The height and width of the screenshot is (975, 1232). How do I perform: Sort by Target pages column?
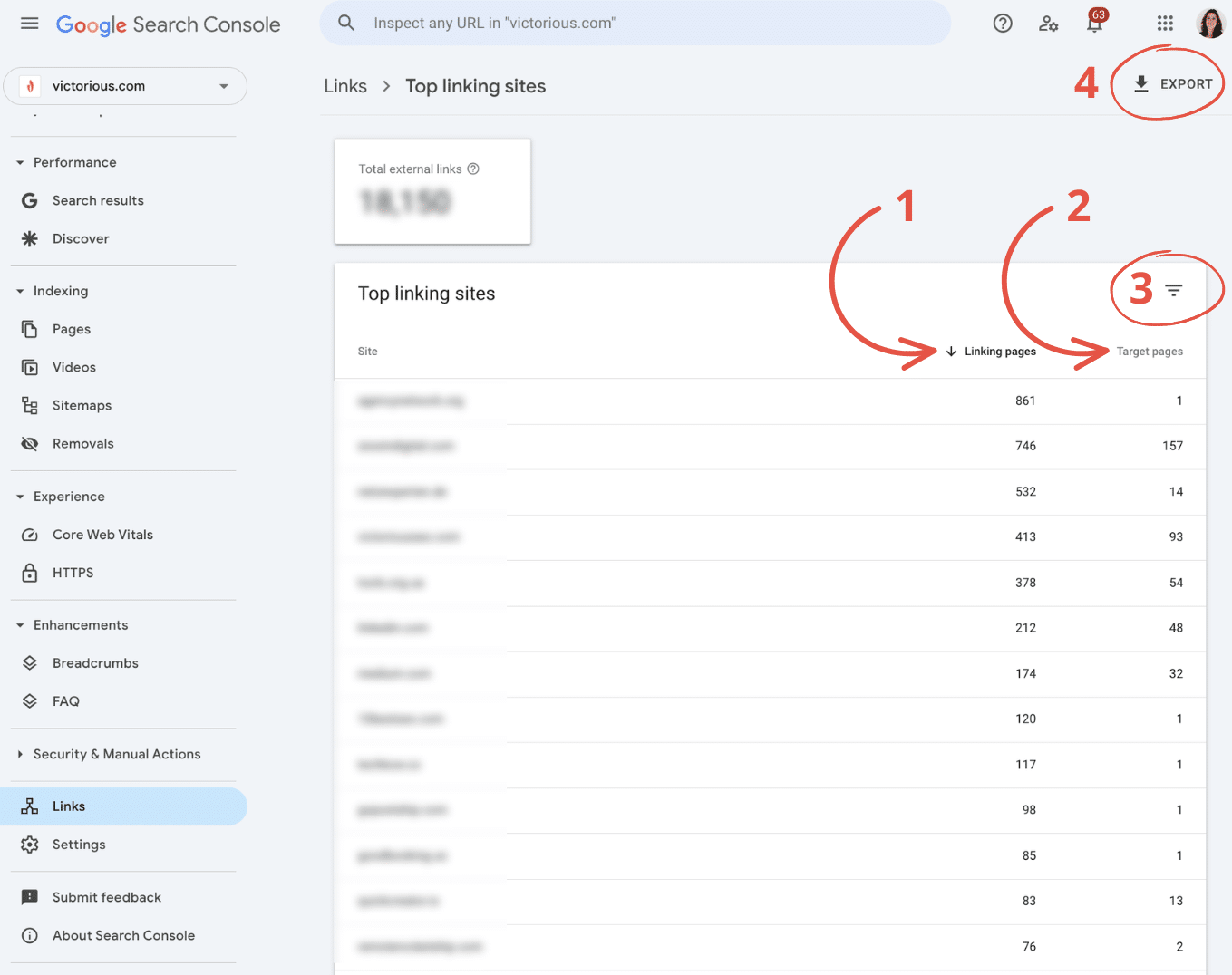1150,352
